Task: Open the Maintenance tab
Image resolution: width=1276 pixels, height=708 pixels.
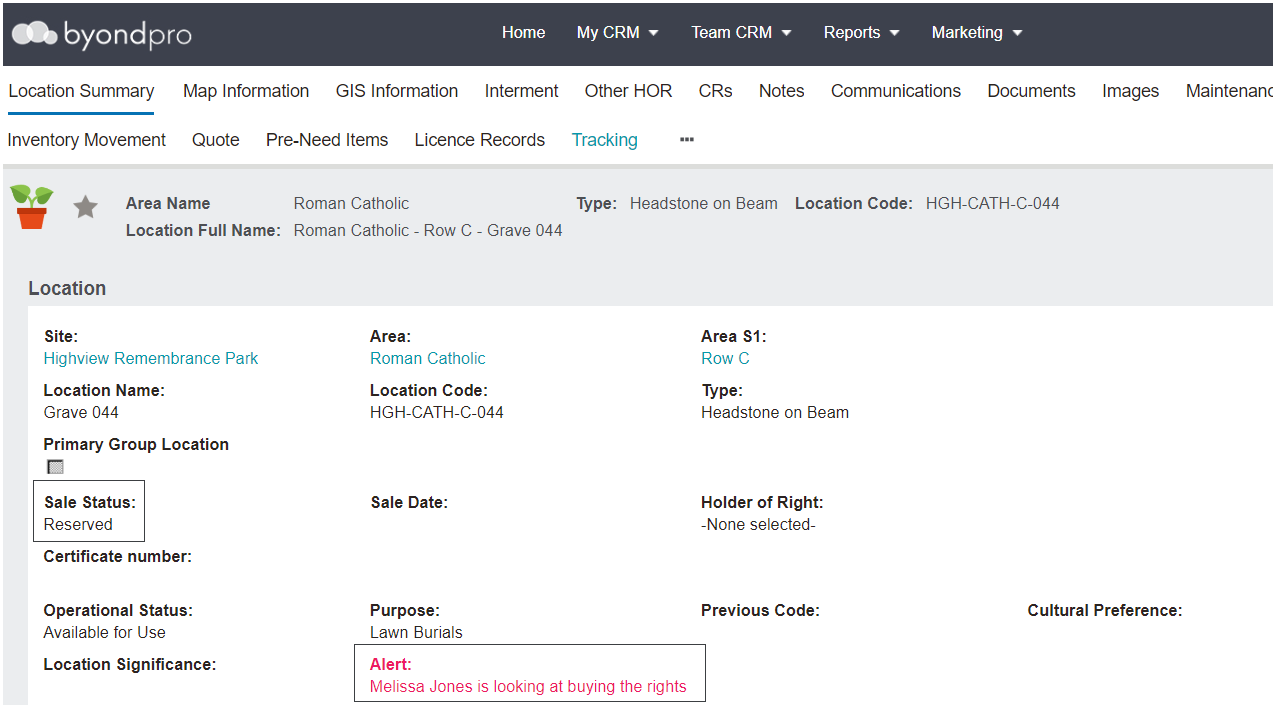Action: [1230, 91]
